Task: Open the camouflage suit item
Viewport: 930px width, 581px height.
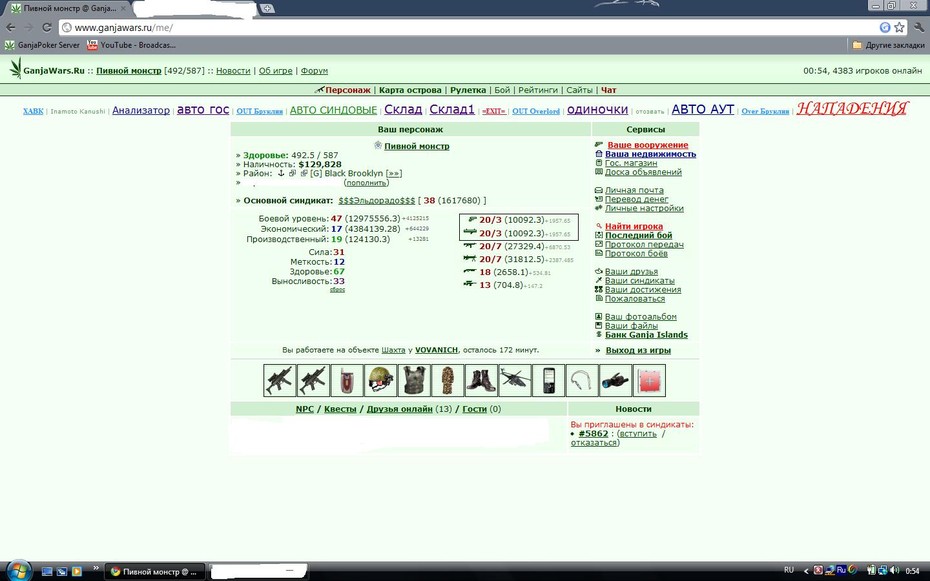Action: [x=447, y=381]
